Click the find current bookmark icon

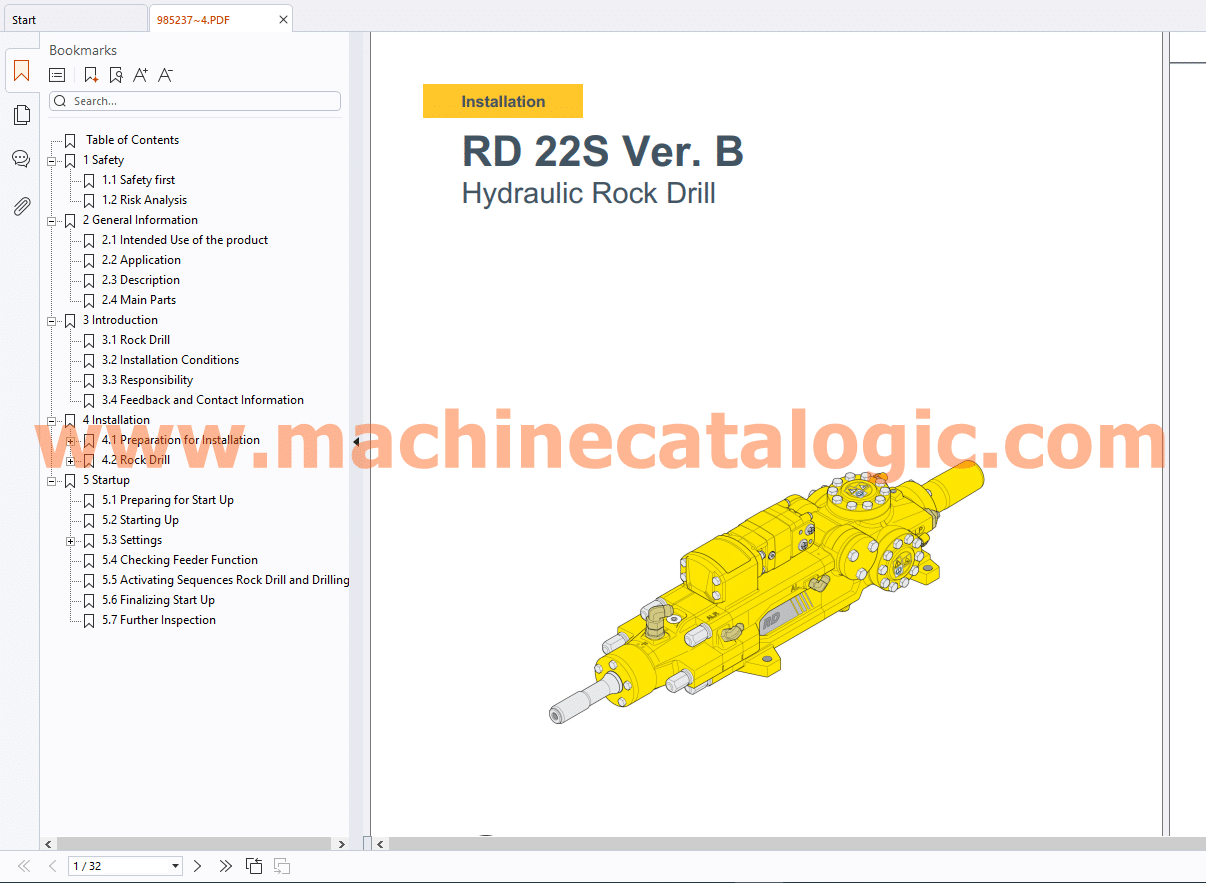pyautogui.click(x=116, y=75)
